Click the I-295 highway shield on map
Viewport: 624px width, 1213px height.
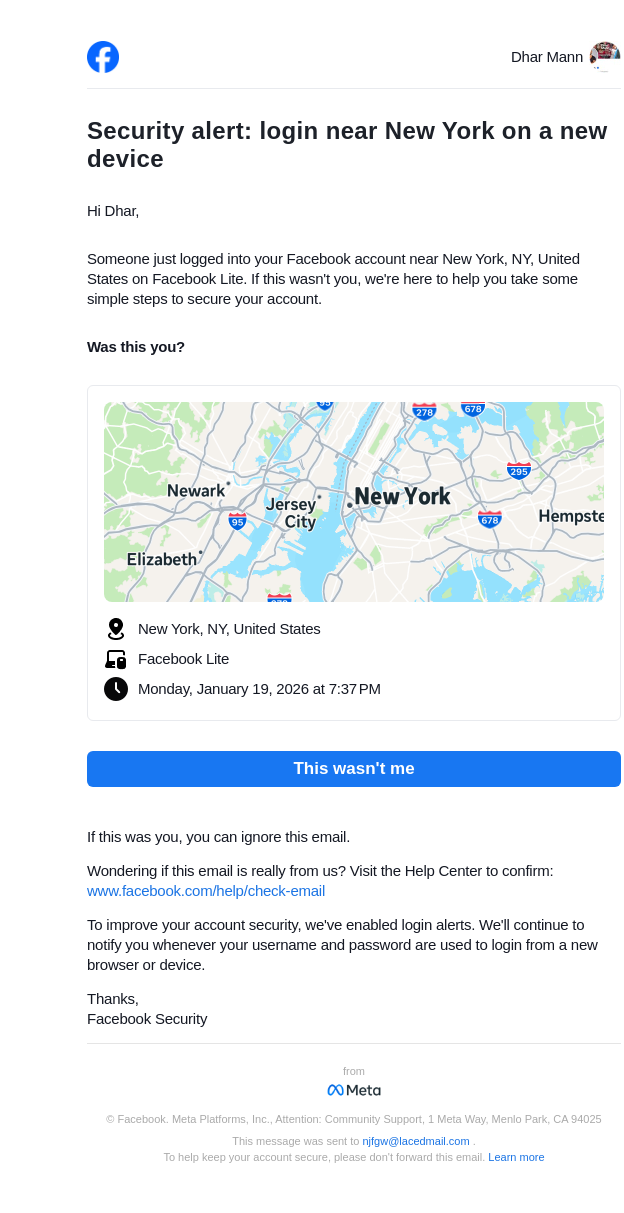[518, 471]
